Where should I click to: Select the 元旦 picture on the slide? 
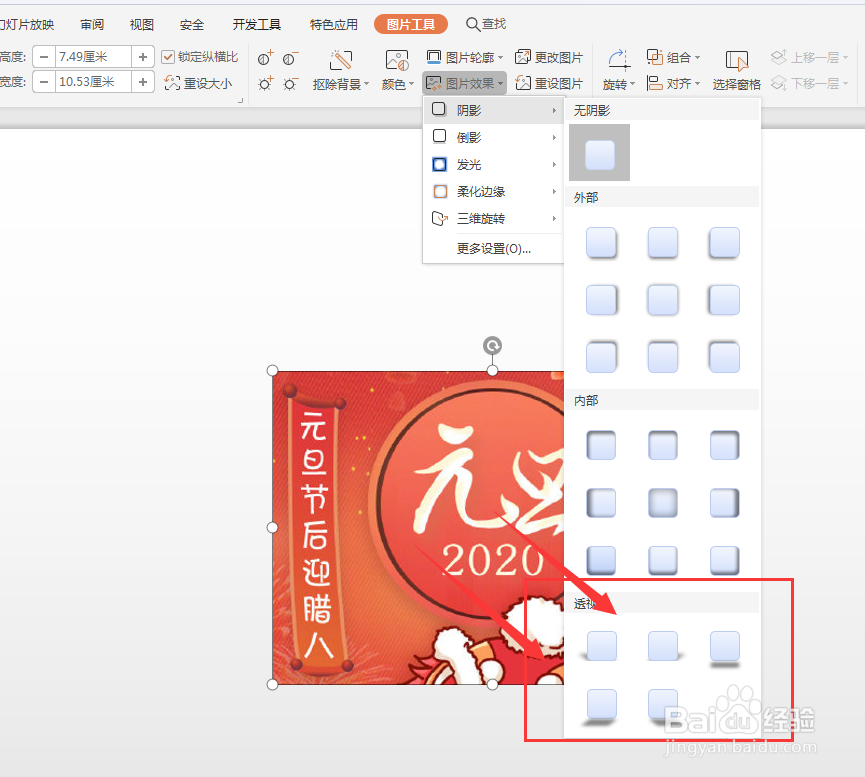click(418, 528)
